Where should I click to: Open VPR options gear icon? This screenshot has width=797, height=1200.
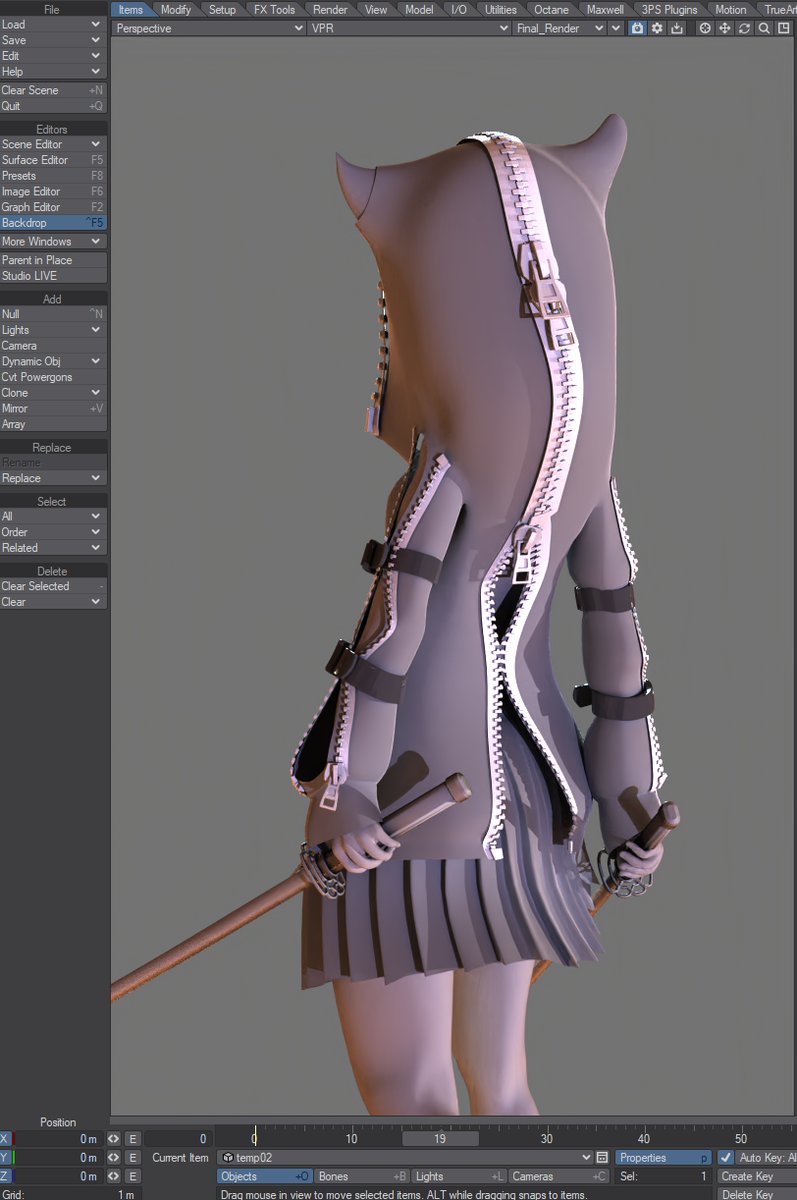click(657, 28)
